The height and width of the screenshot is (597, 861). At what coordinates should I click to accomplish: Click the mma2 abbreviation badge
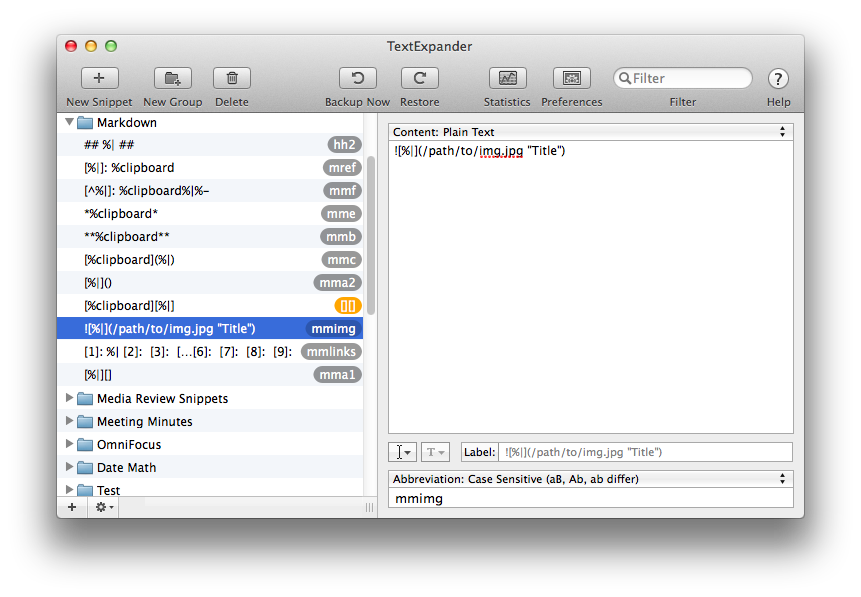click(338, 283)
